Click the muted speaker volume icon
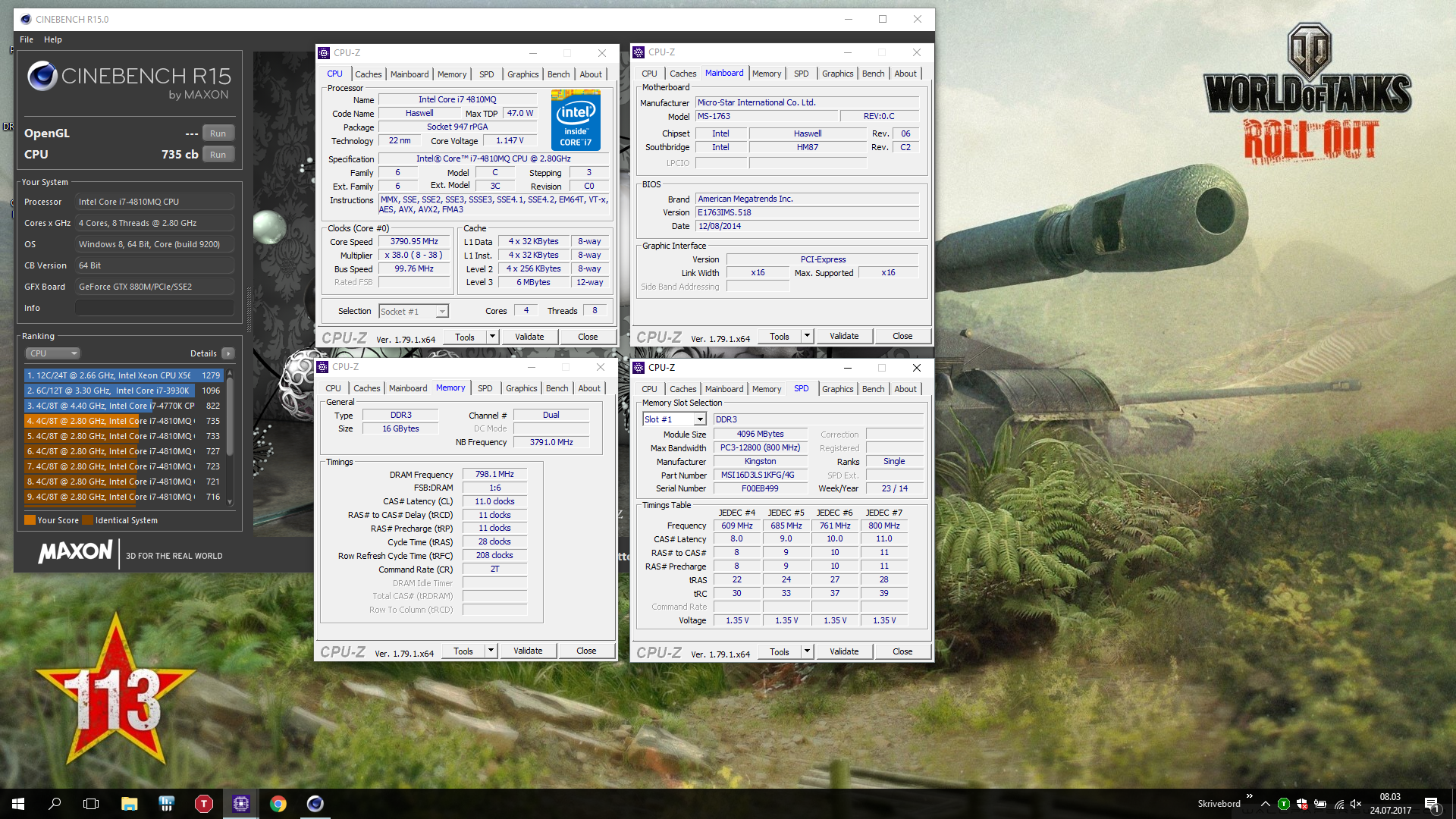The height and width of the screenshot is (819, 1456). (1357, 804)
